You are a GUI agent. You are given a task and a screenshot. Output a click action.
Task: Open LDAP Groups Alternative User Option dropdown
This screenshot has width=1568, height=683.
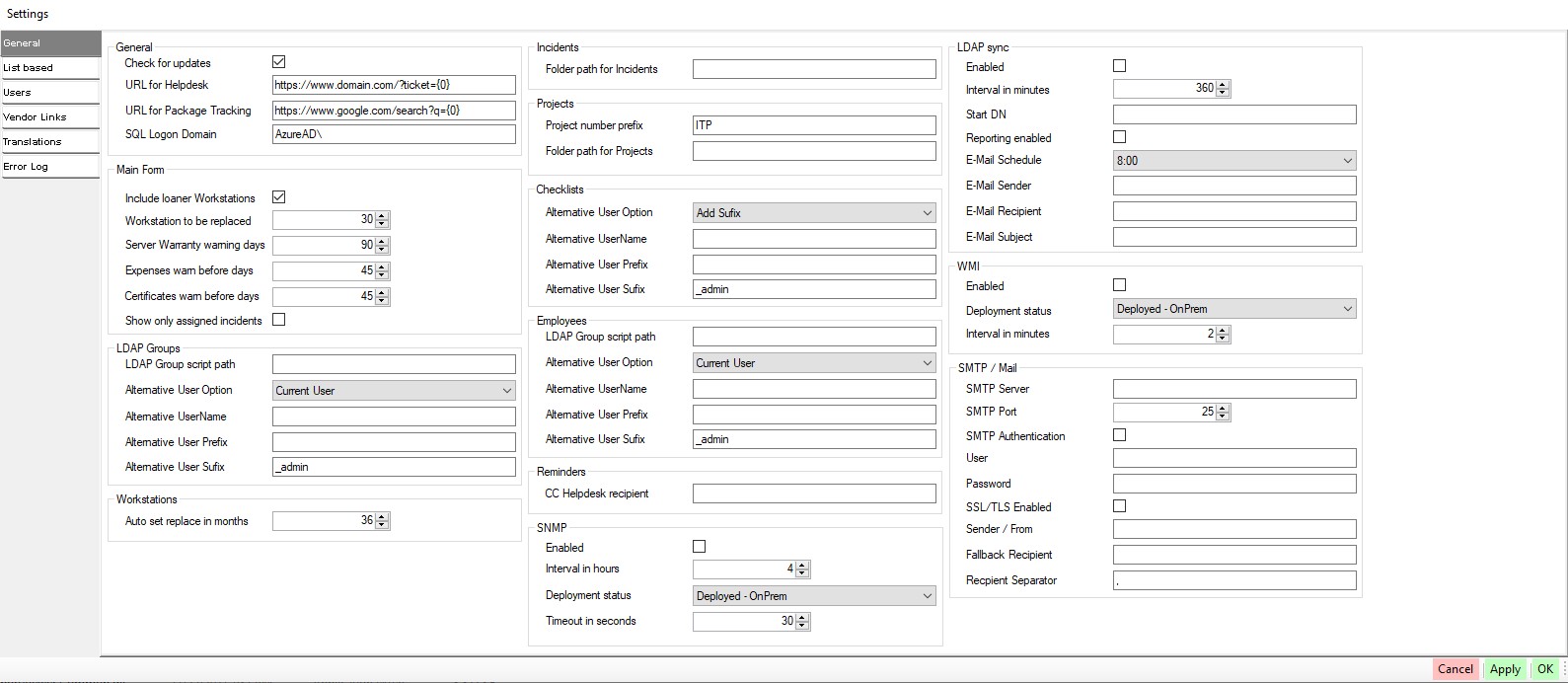(x=394, y=391)
